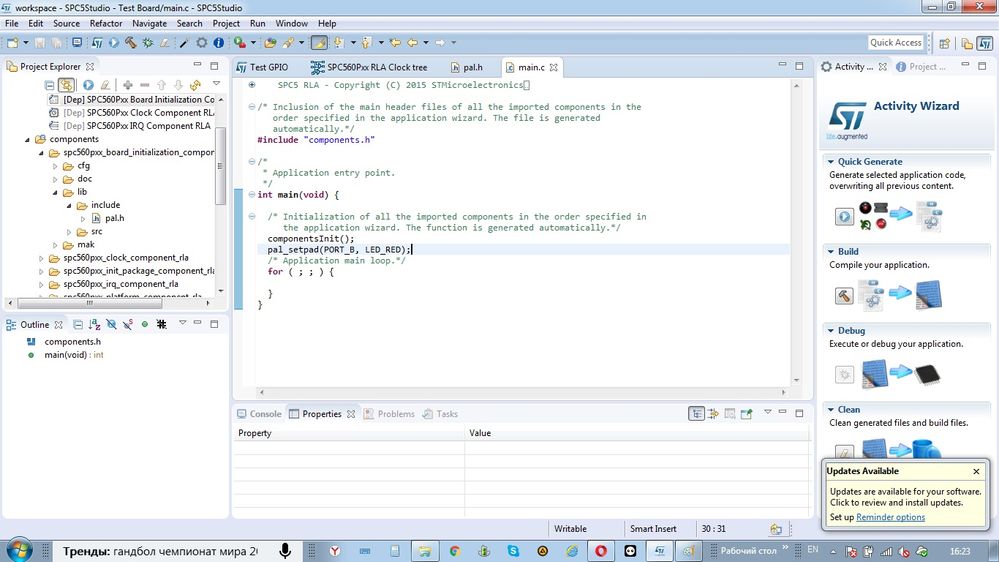Screen dimensions: 999x562
Task: Expand the src folder
Action: 69,232
